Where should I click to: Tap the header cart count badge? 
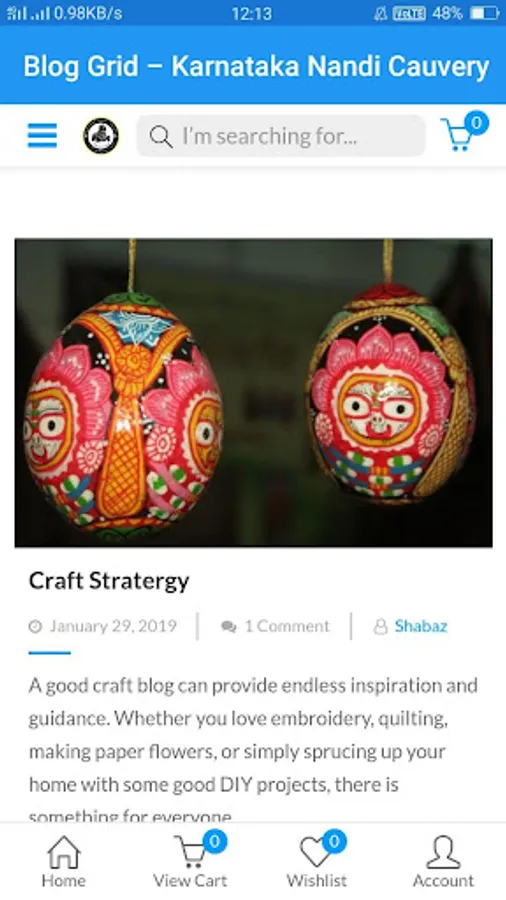click(x=476, y=123)
